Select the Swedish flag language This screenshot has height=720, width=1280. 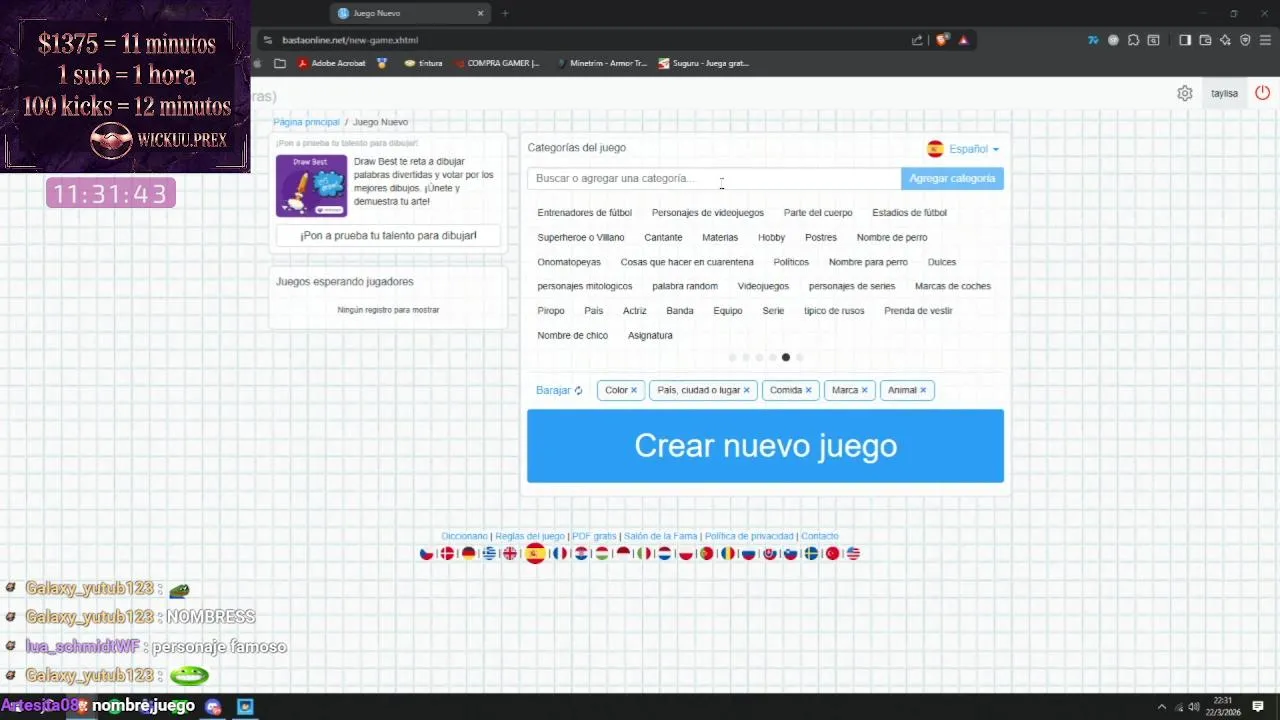point(811,554)
